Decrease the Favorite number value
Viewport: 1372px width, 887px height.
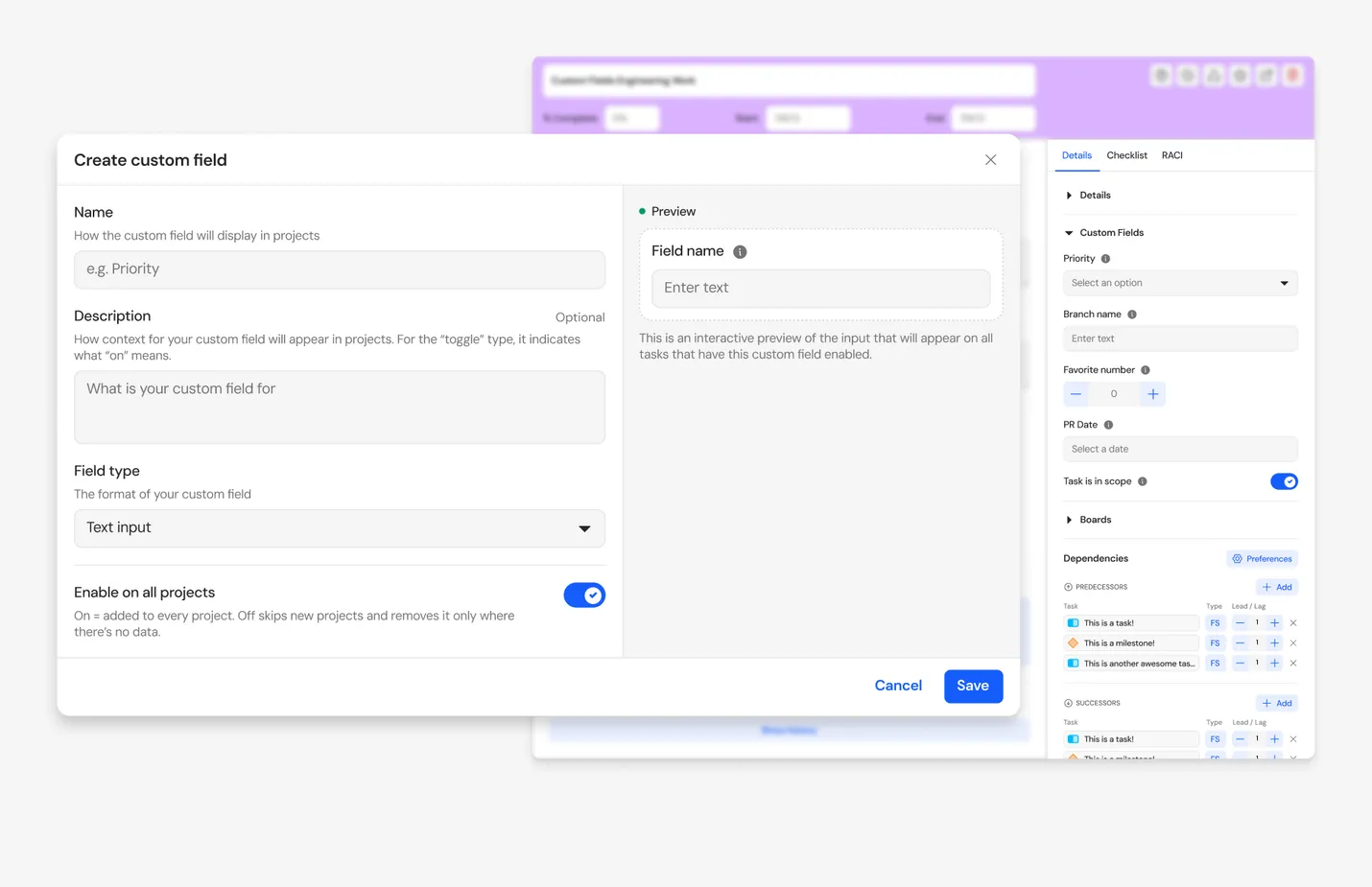click(1076, 394)
